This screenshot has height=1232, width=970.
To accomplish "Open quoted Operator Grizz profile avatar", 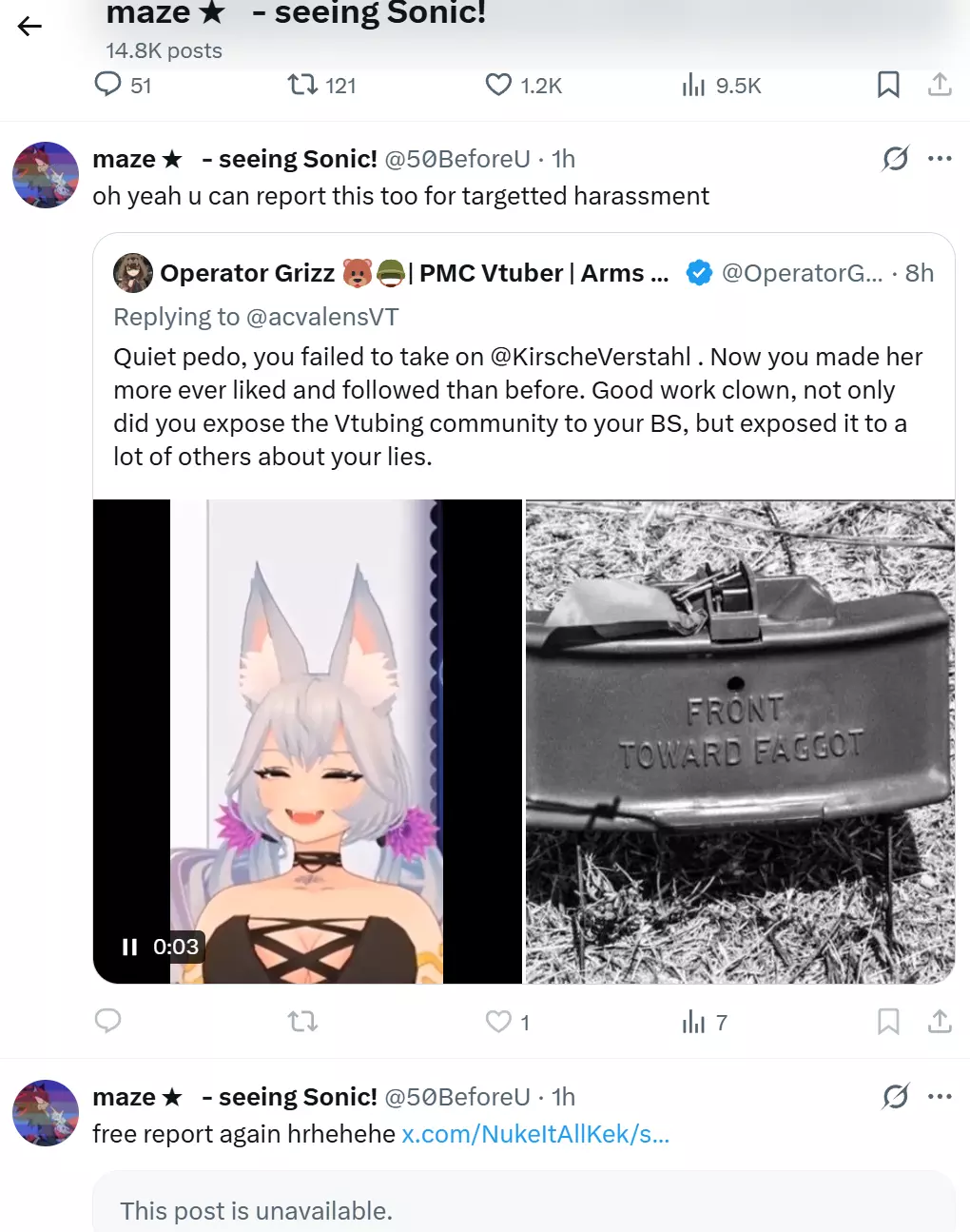I will (x=133, y=273).
